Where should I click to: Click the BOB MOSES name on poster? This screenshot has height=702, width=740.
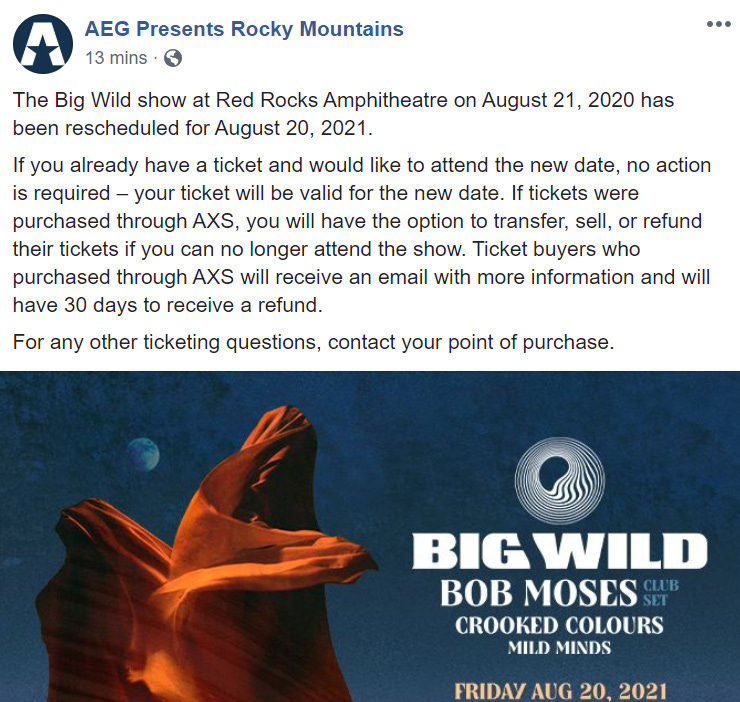[x=538, y=593]
